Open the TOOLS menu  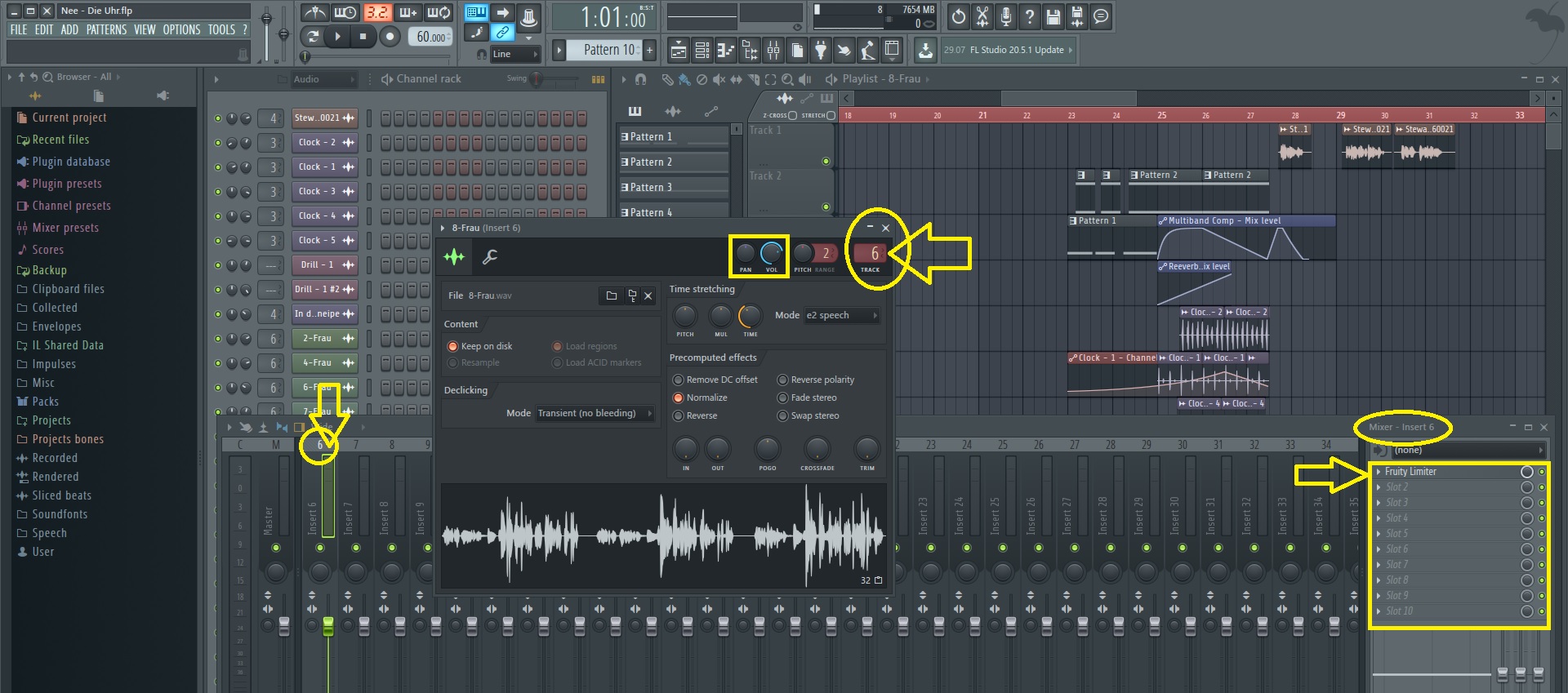coord(221,29)
